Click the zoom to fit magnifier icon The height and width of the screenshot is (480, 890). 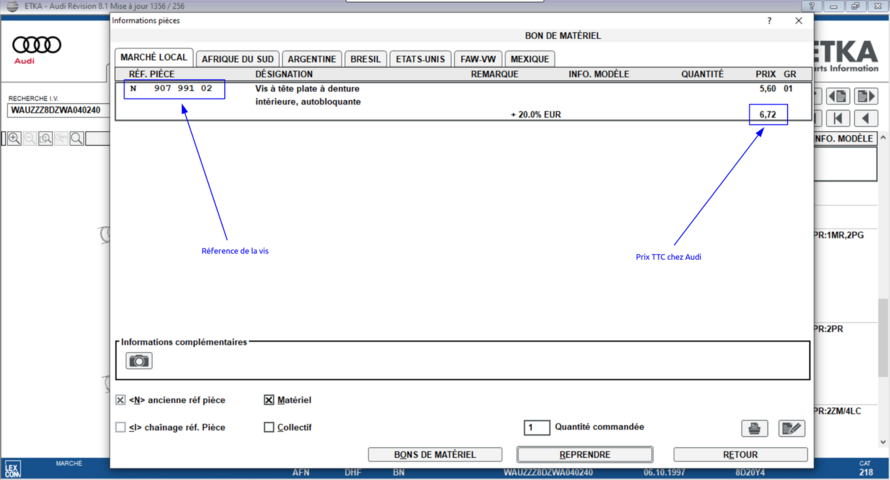coord(45,138)
